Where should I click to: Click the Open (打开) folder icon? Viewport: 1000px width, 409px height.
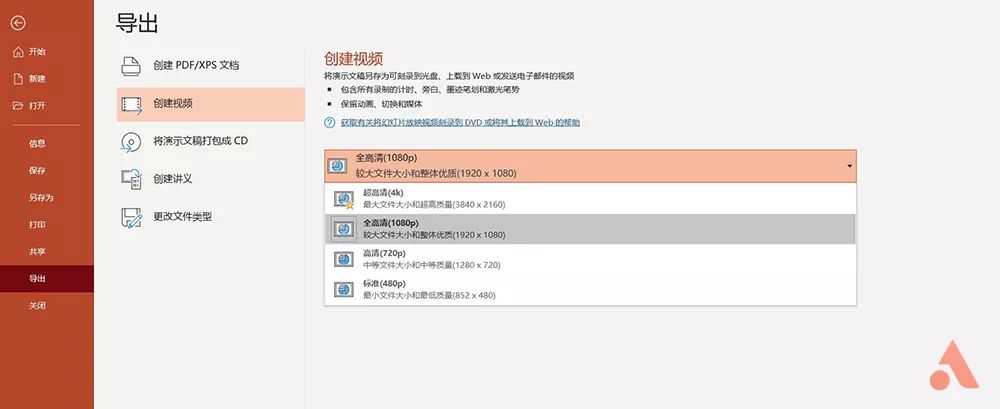click(18, 105)
